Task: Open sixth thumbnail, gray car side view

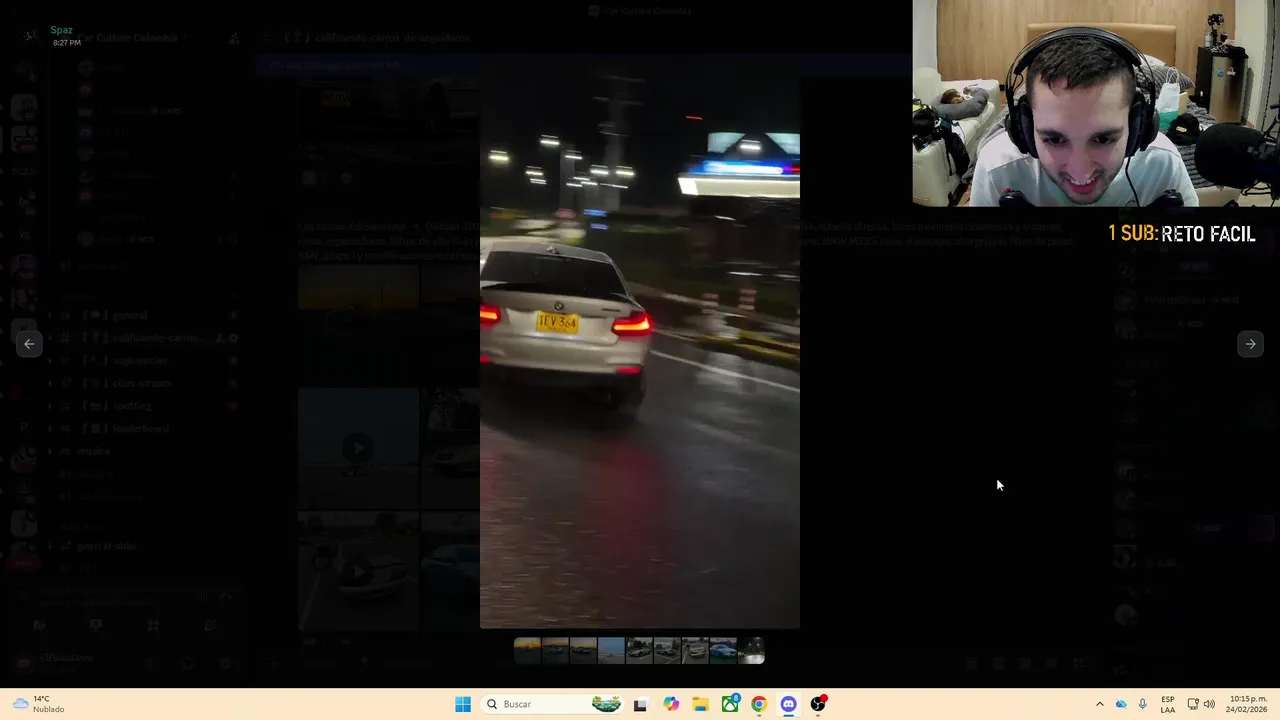Action: click(667, 651)
